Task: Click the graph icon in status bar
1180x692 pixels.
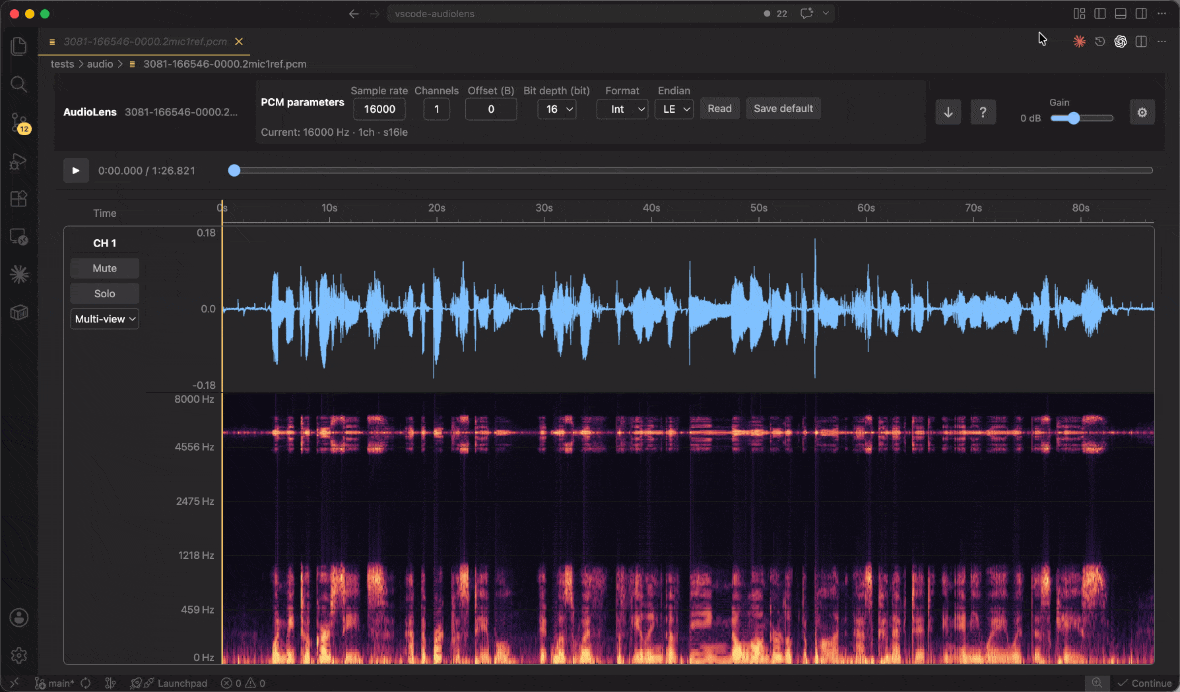Action: (x=111, y=683)
